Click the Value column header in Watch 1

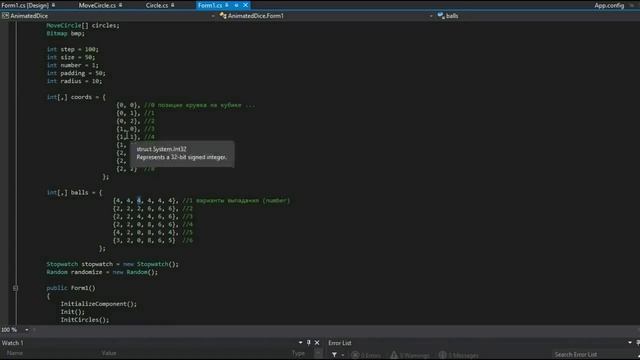pyautogui.click(x=109, y=353)
